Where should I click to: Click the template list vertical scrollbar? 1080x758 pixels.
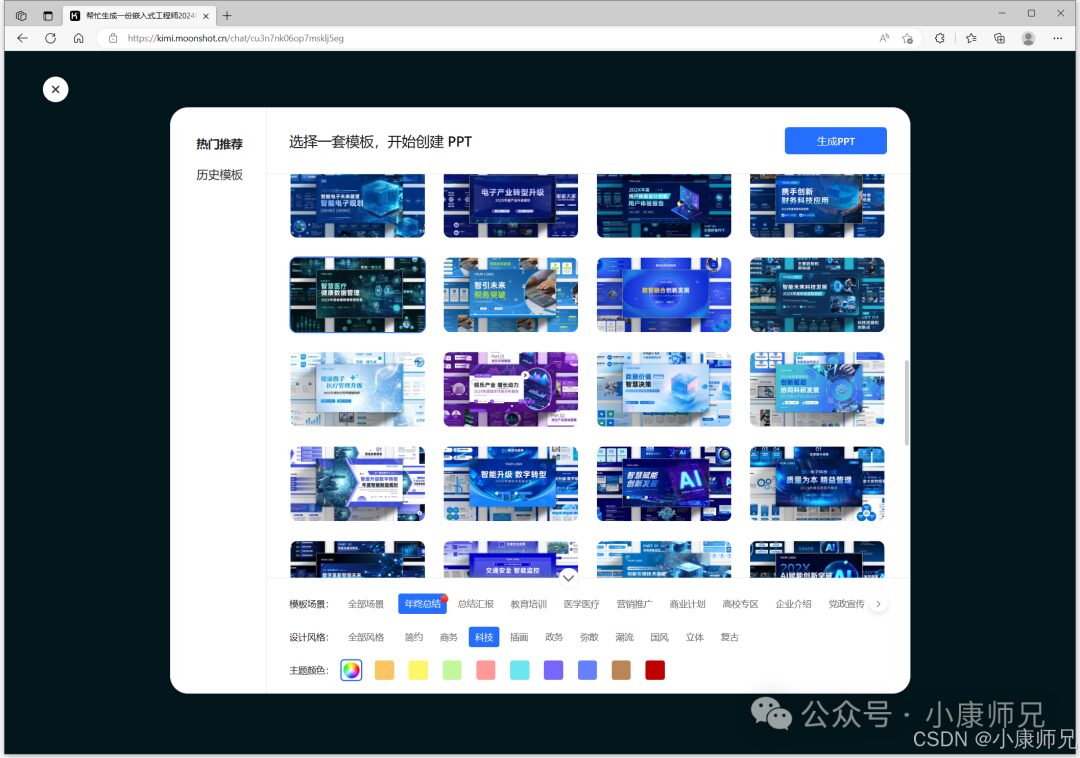pos(906,403)
